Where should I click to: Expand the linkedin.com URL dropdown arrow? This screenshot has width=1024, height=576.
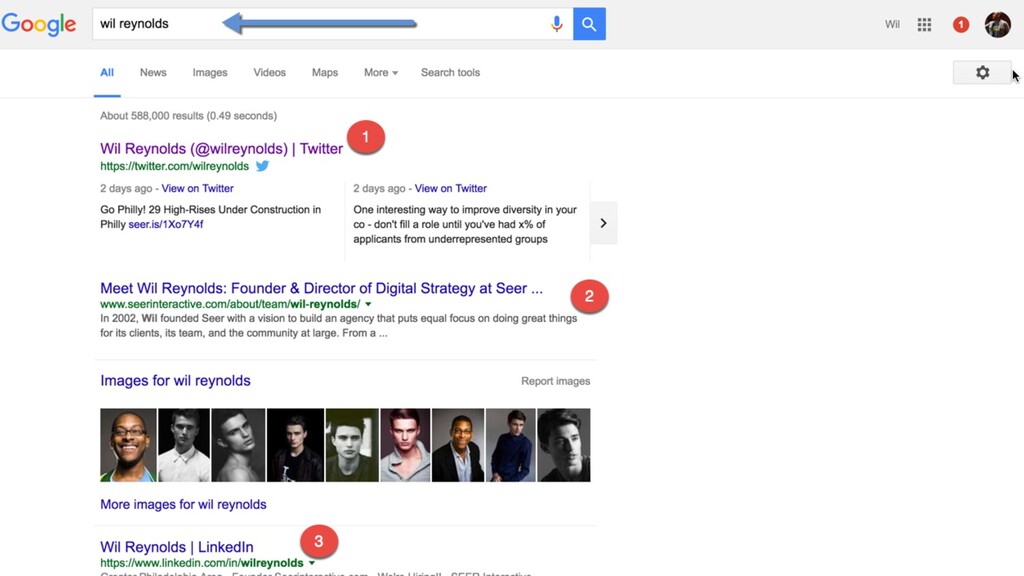click(x=312, y=563)
